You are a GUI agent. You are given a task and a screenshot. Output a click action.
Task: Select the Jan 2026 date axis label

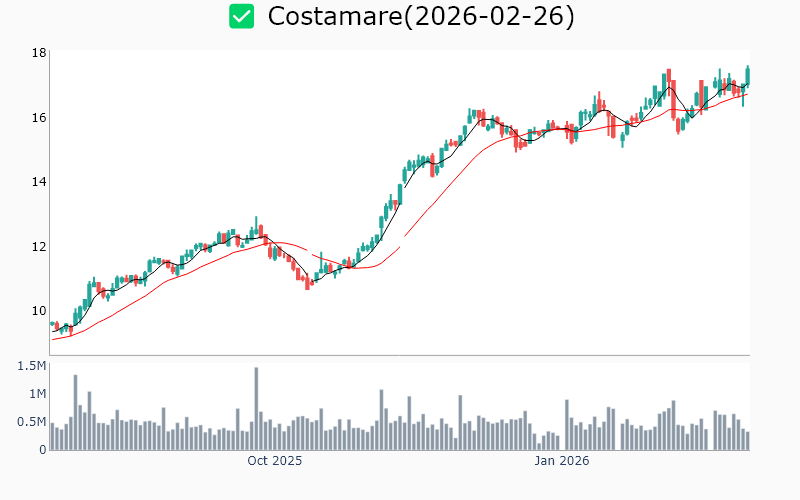click(561, 461)
